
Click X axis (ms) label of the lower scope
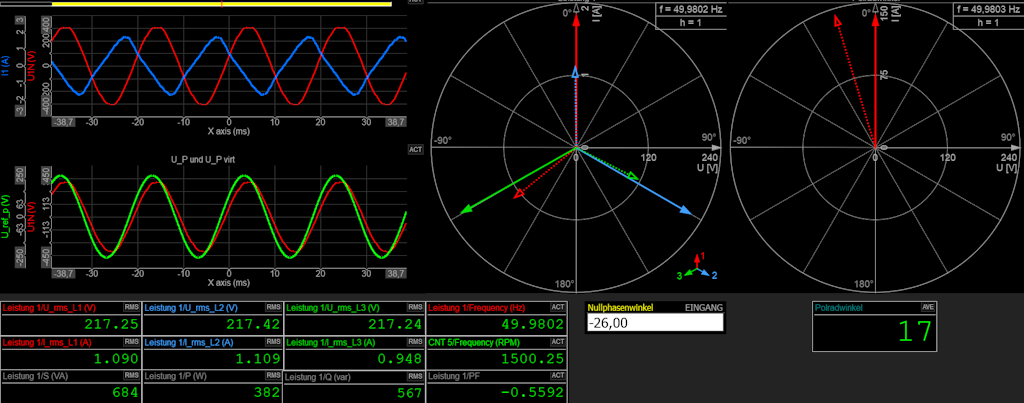(x=229, y=283)
